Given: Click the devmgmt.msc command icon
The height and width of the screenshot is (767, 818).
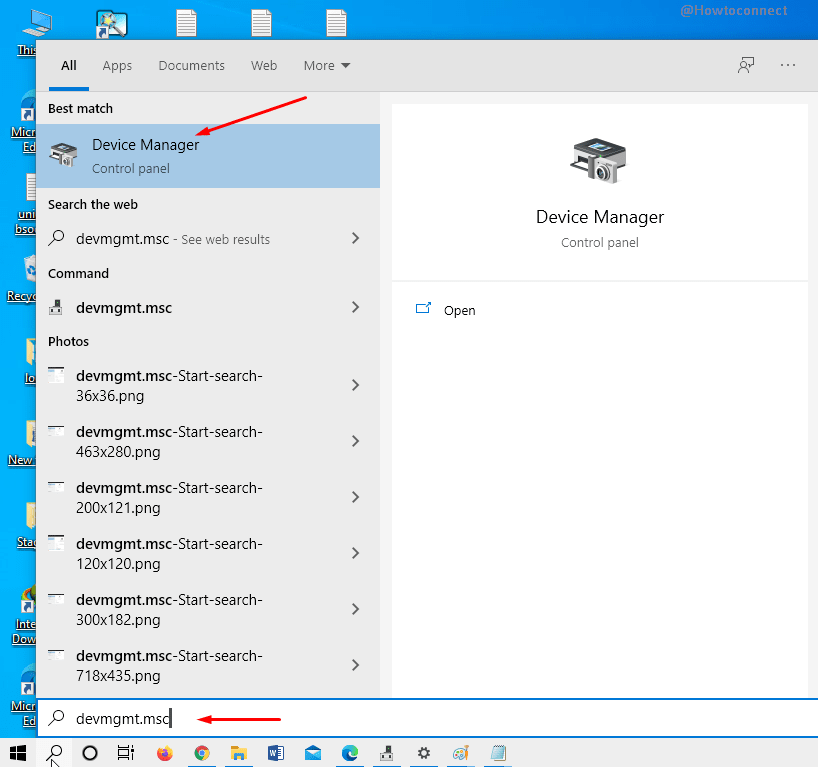Looking at the screenshot, I should click(56, 307).
